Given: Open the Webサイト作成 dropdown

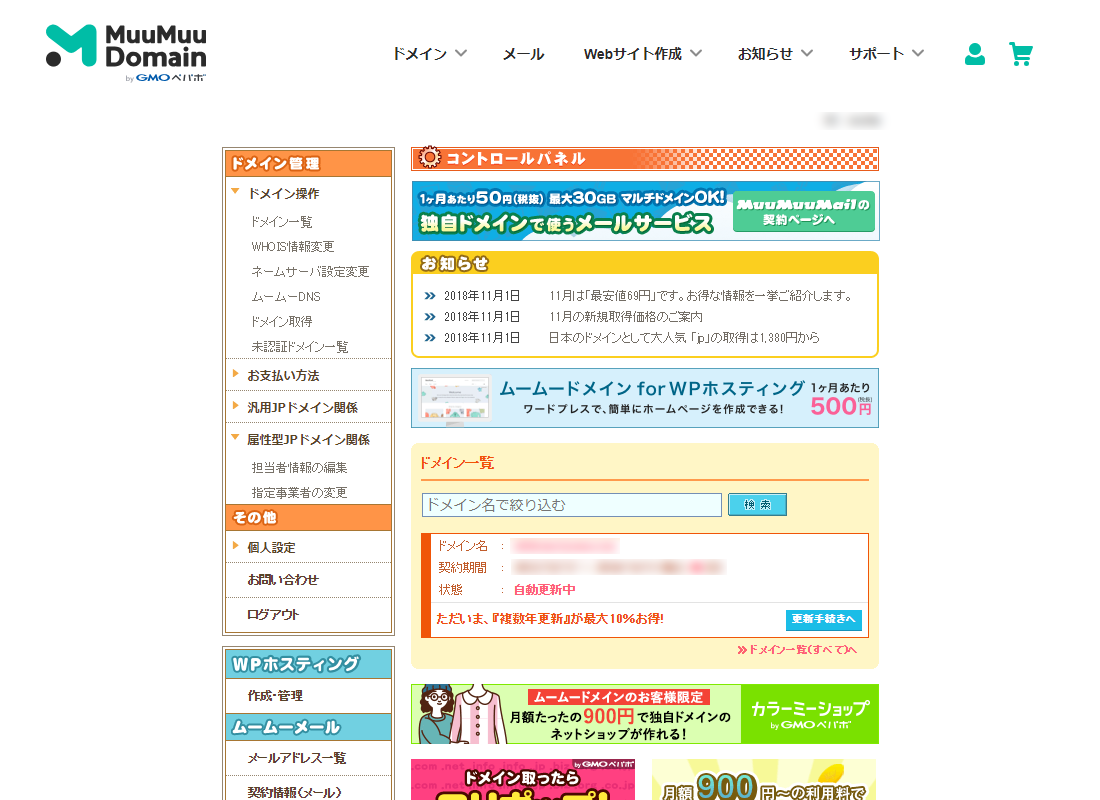Looking at the screenshot, I should click(x=642, y=54).
